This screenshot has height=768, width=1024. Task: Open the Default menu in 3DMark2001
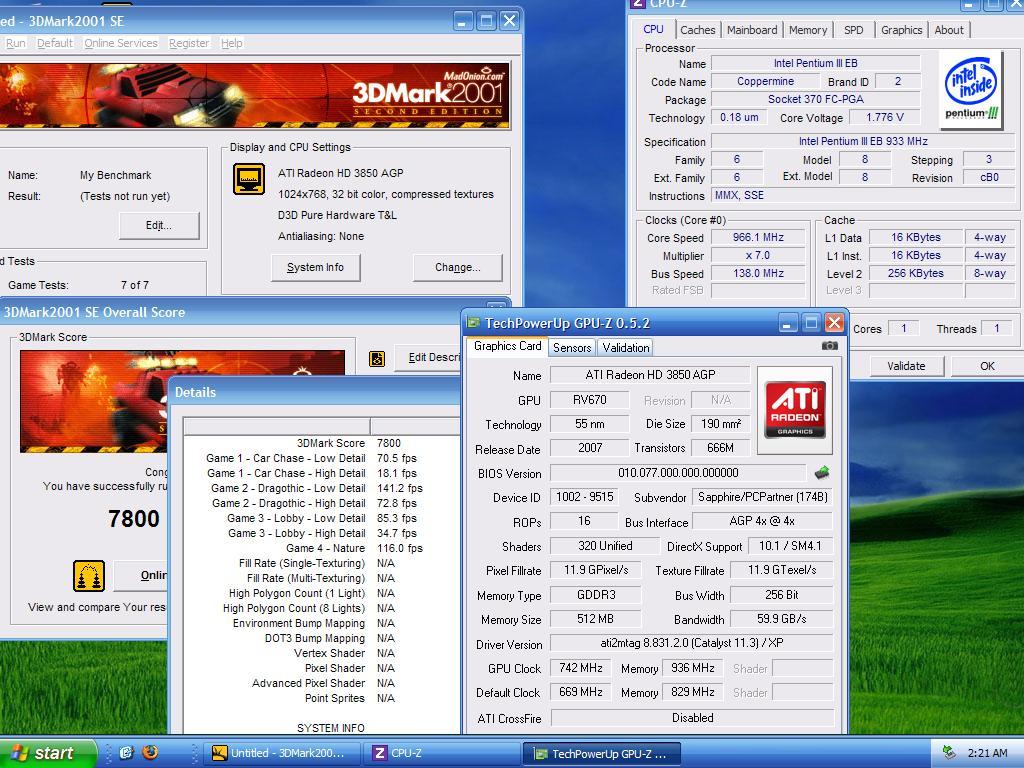(55, 43)
